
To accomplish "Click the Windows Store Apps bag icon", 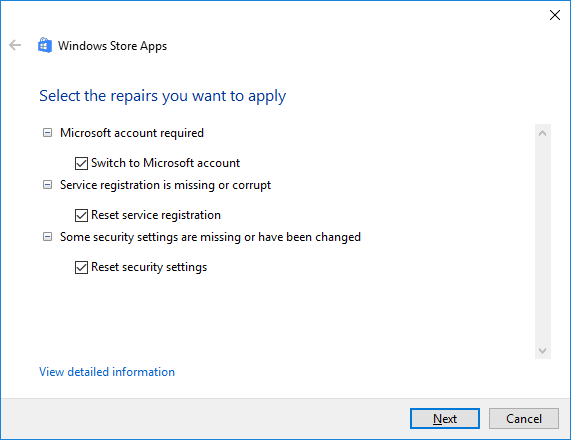I will pos(45,45).
